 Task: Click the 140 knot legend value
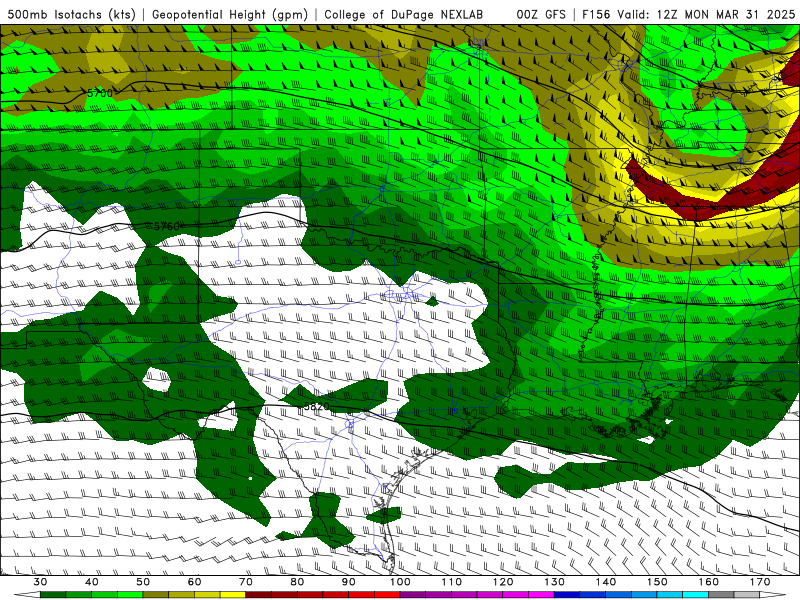coord(606,582)
